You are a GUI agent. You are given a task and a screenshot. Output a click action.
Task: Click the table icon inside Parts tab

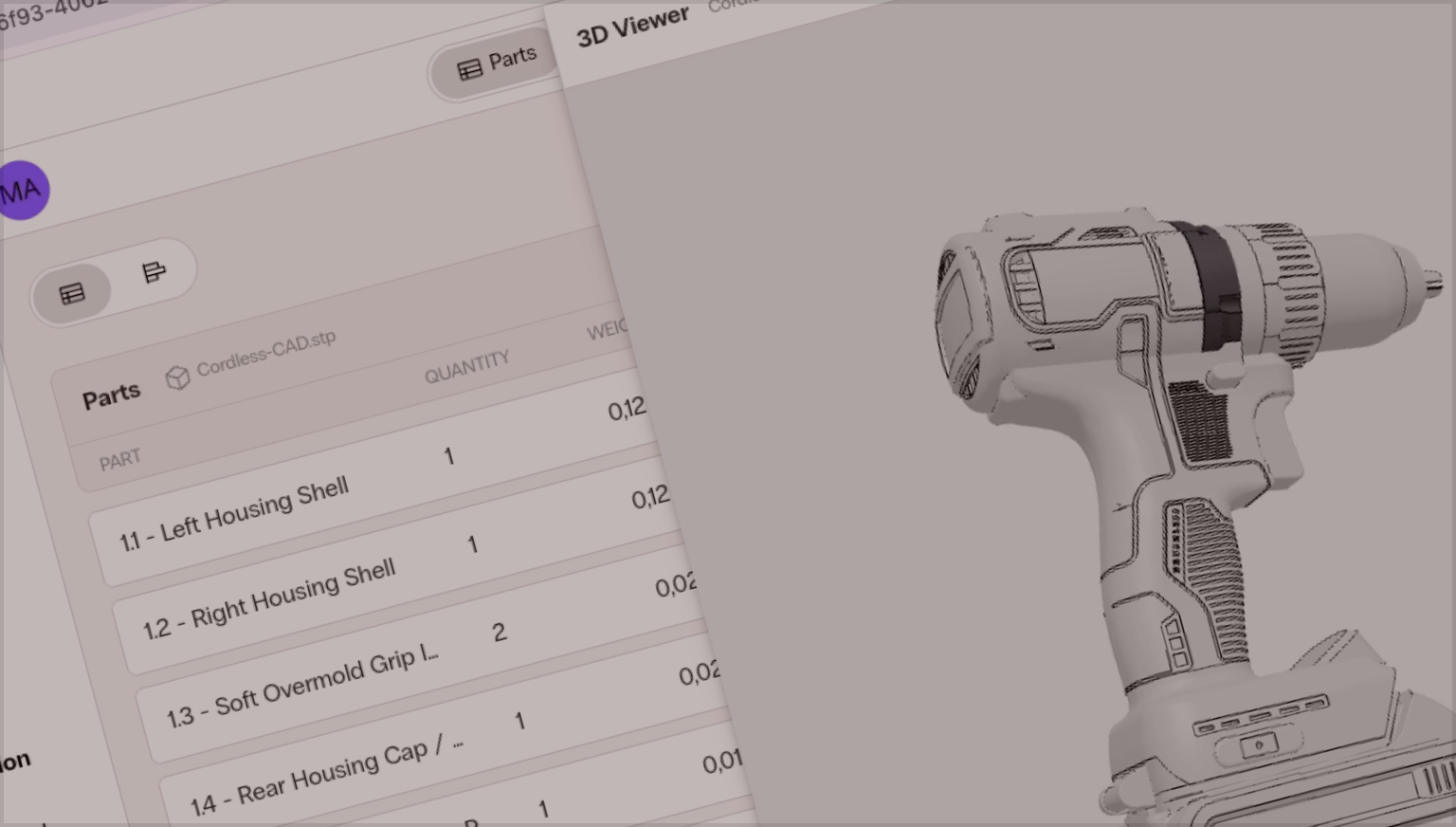point(469,70)
